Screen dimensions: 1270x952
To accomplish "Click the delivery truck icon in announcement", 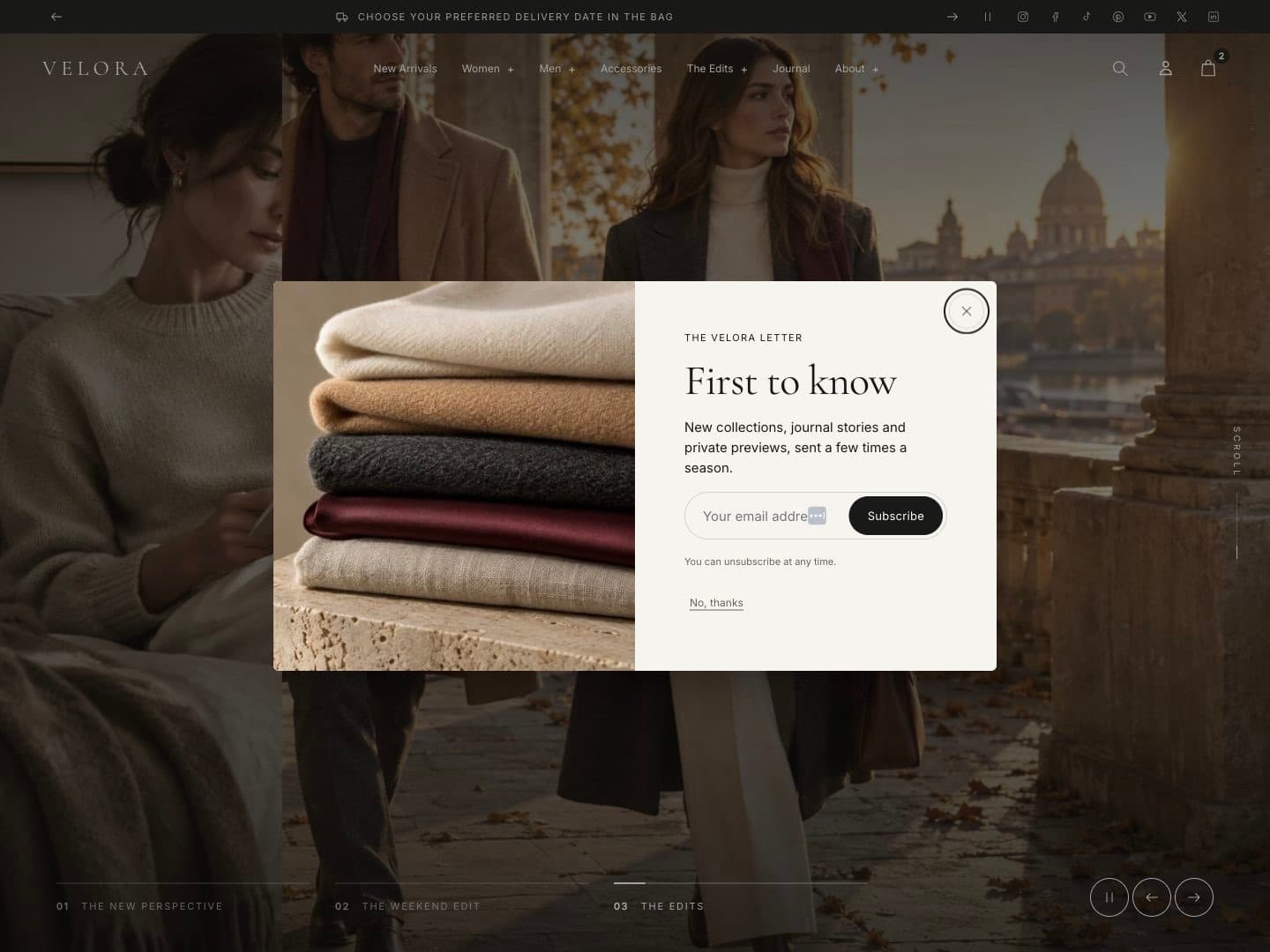I will pyautogui.click(x=342, y=17).
